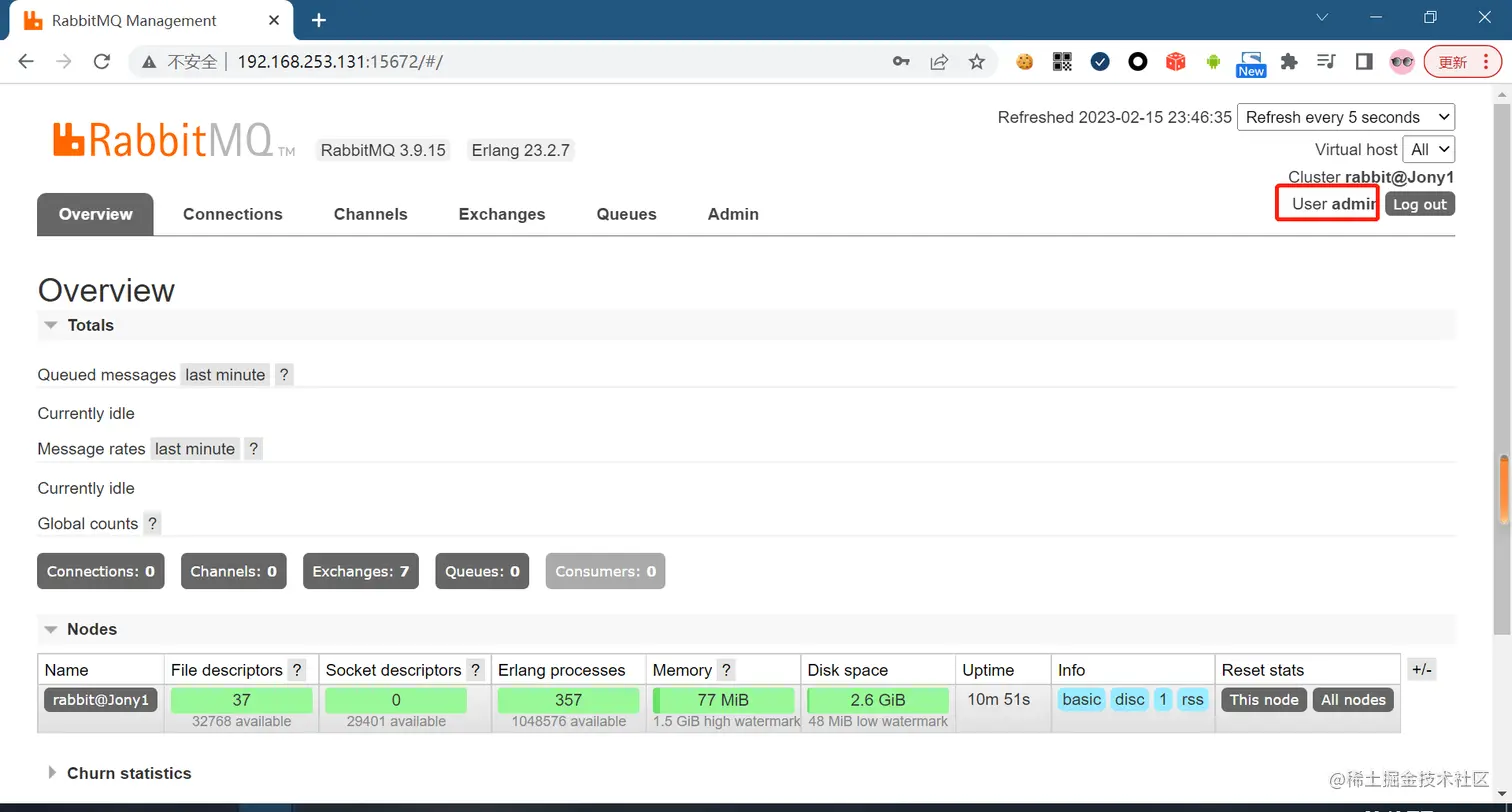Click the basic info tag
This screenshot has width=1512, height=812.
[x=1082, y=700]
